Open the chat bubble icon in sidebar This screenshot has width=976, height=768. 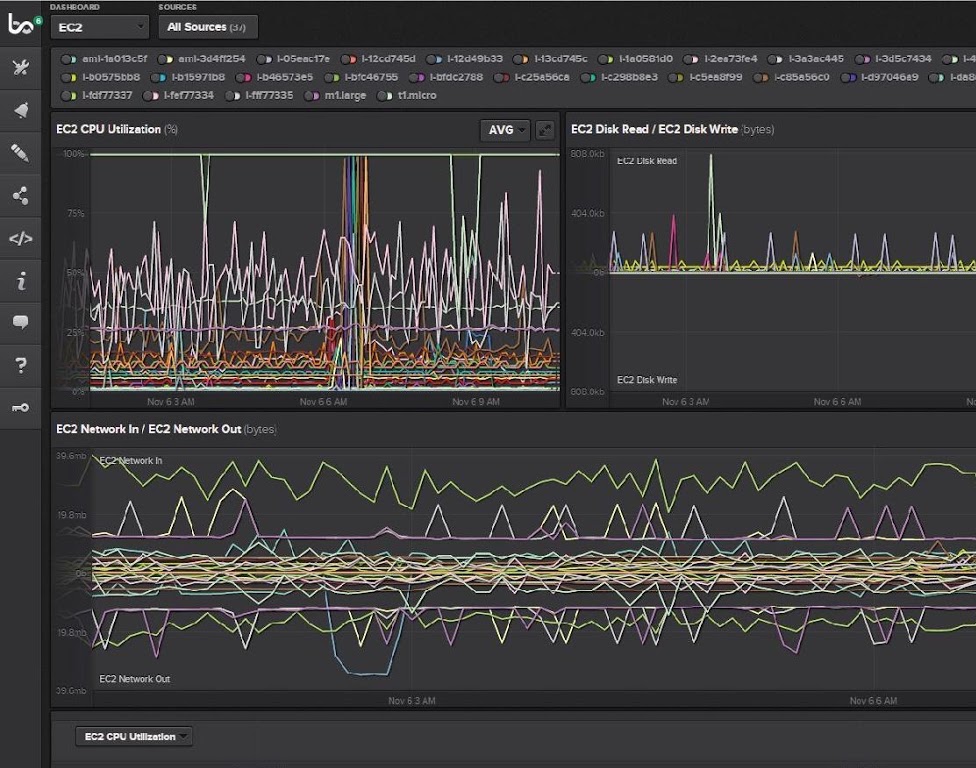pyautogui.click(x=21, y=322)
